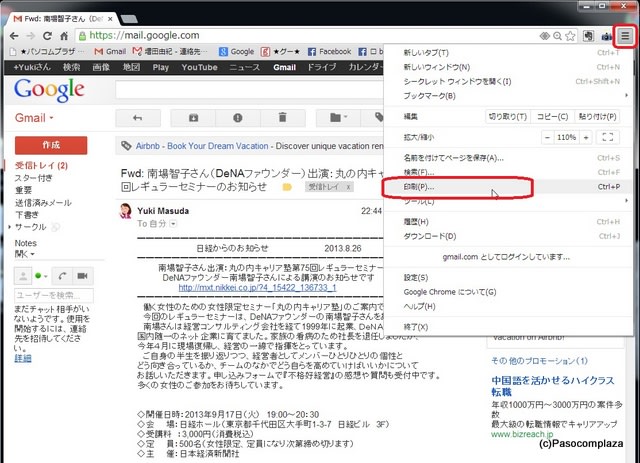Show recipient details arrow next to To 自分

pyautogui.click(x=173, y=224)
